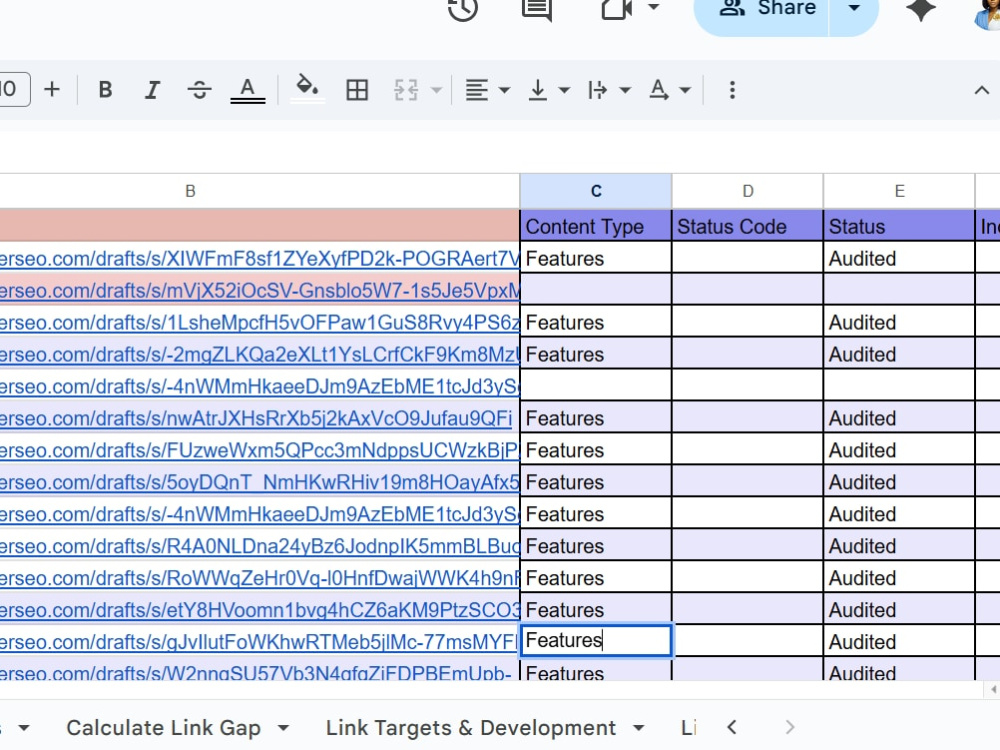The width and height of the screenshot is (1000, 750).
Task: Open the drafts link containing RoWWqZeHr0Vq
Action: 260,577
